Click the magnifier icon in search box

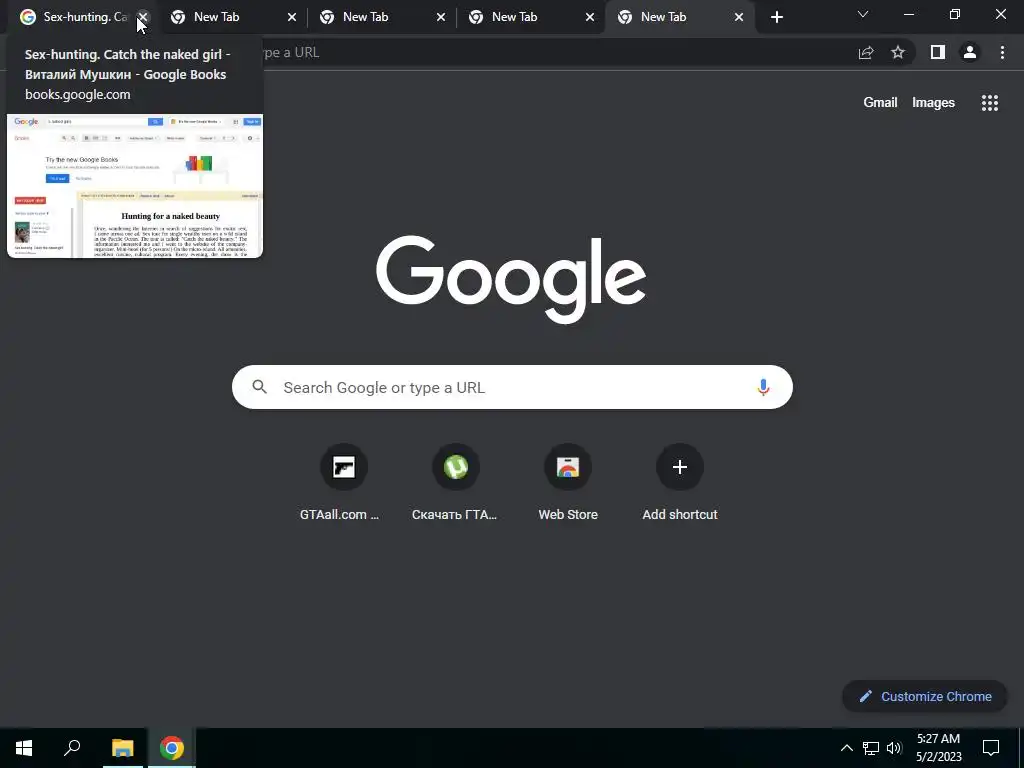[x=260, y=387]
